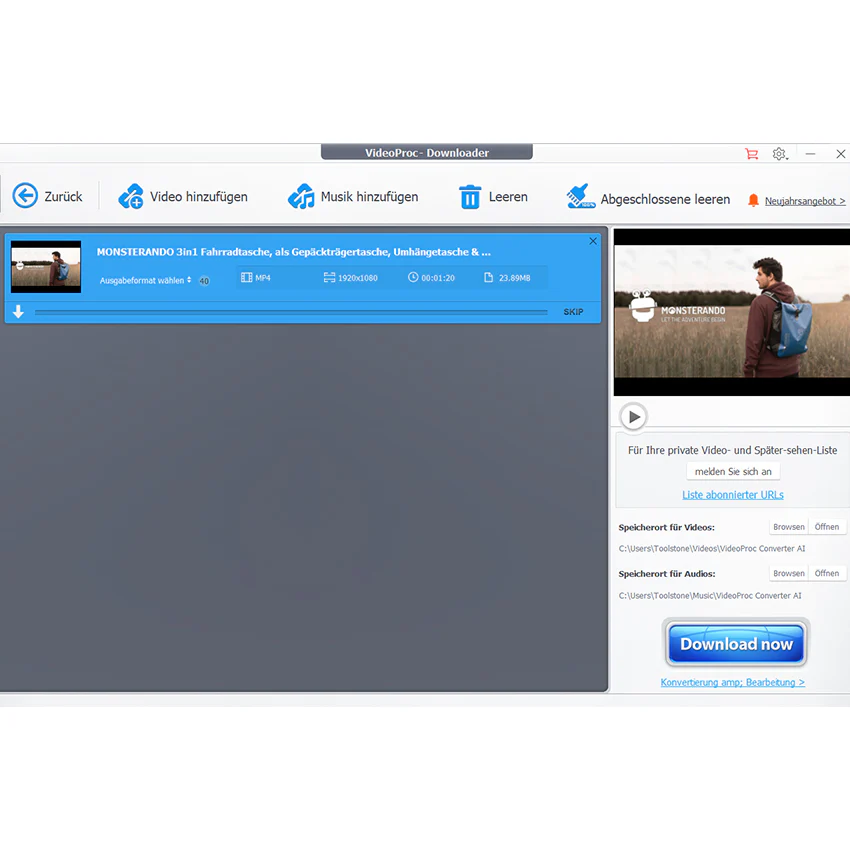Image resolution: width=850 pixels, height=850 pixels.
Task: Minimize the VideoProc Downloader window
Action: (810, 154)
